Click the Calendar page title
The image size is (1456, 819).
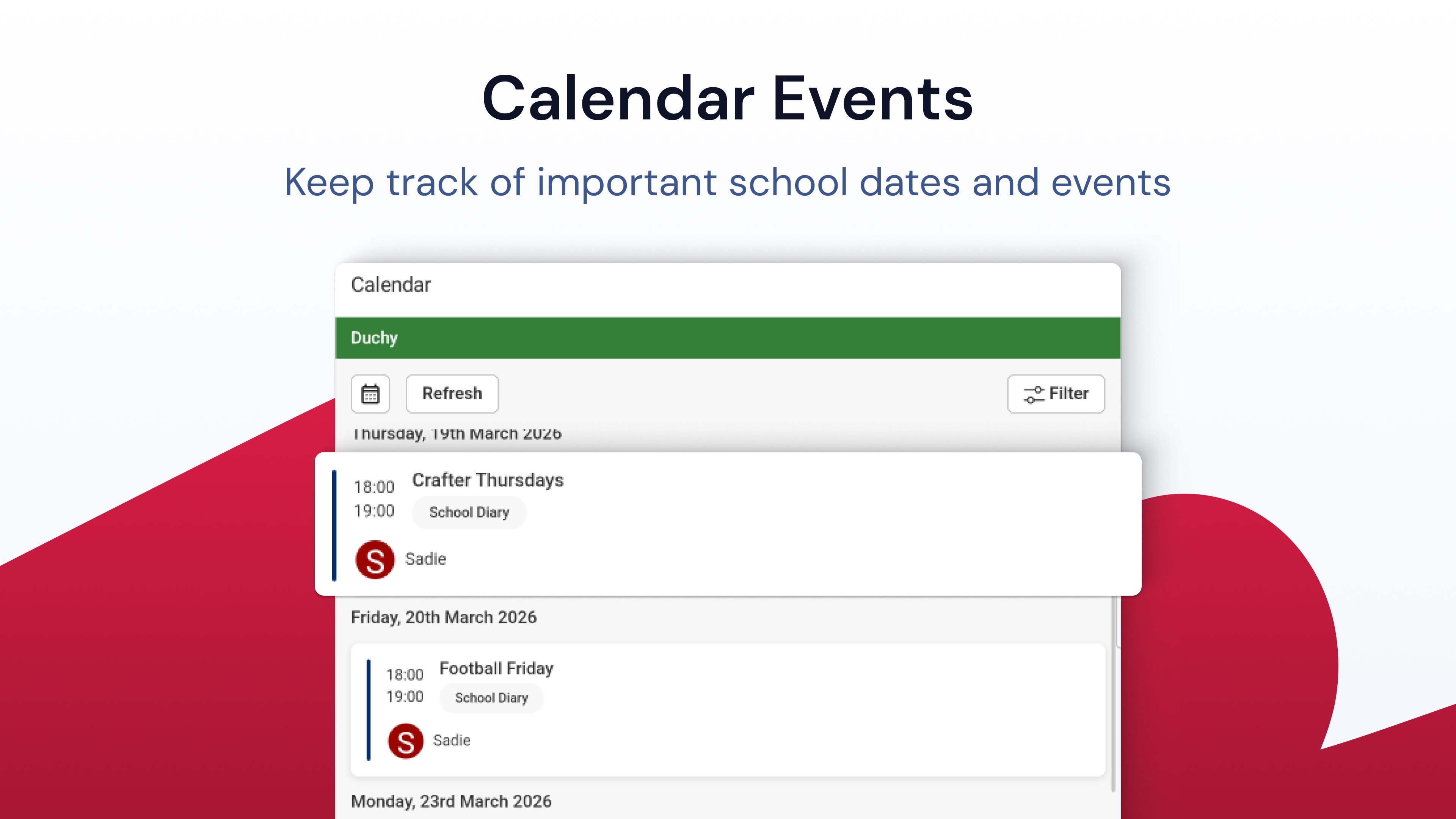pos(391,285)
